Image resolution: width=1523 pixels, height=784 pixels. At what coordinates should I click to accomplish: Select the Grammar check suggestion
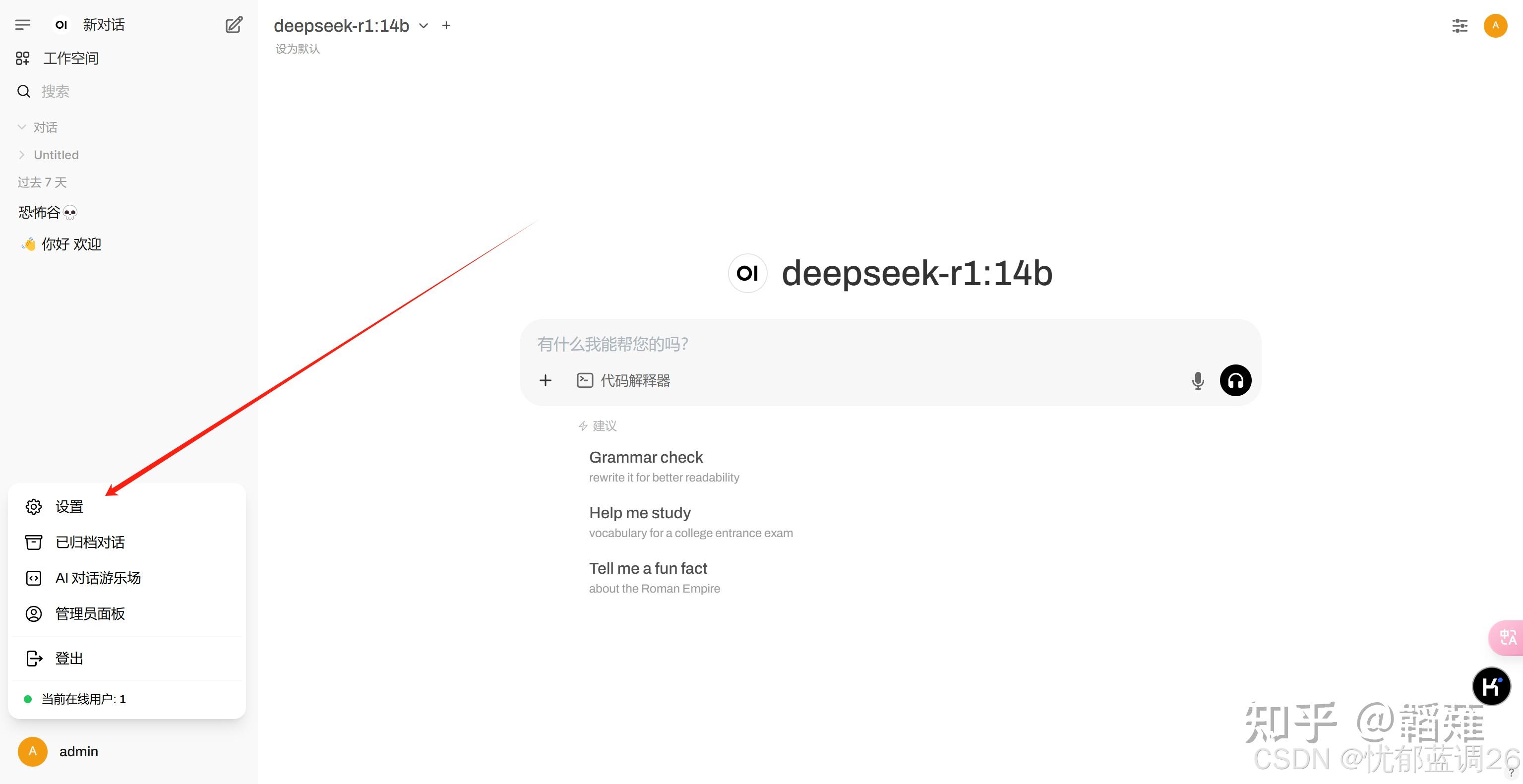tap(646, 457)
